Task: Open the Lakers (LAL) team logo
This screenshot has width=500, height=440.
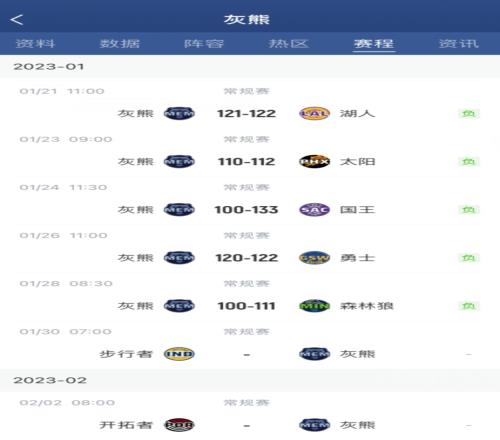Action: point(314,114)
